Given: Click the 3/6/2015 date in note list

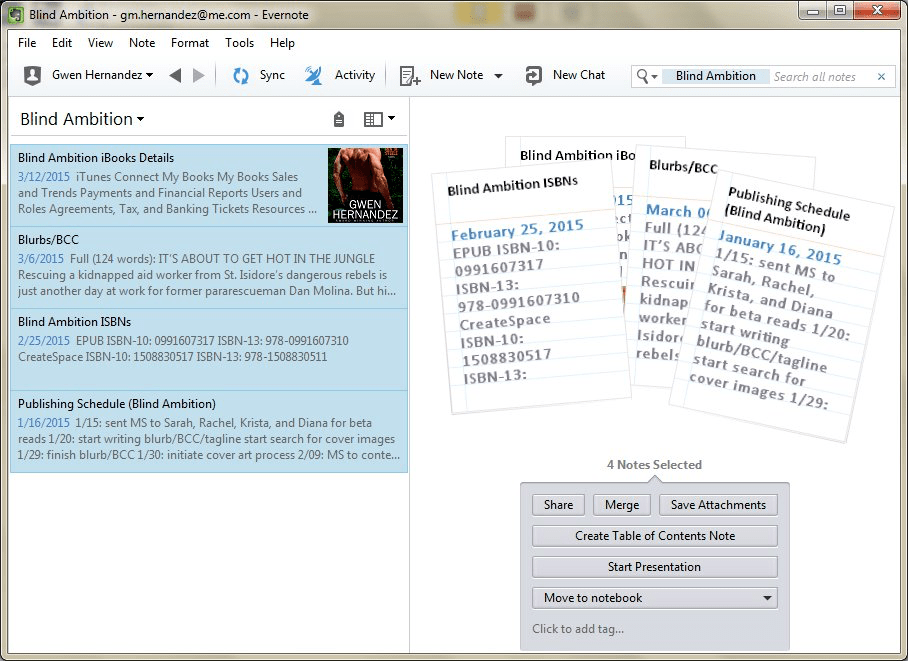Looking at the screenshot, I should coord(41,259).
